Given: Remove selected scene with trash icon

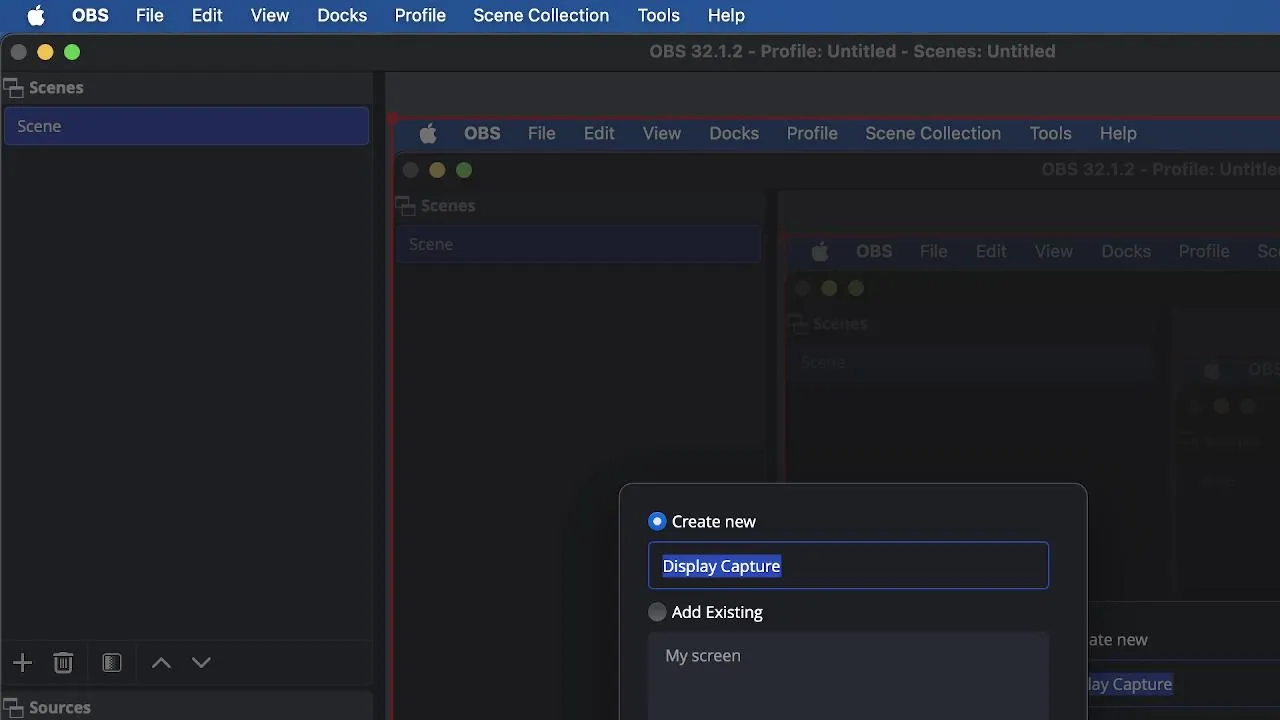Looking at the screenshot, I should pyautogui.click(x=63, y=662).
